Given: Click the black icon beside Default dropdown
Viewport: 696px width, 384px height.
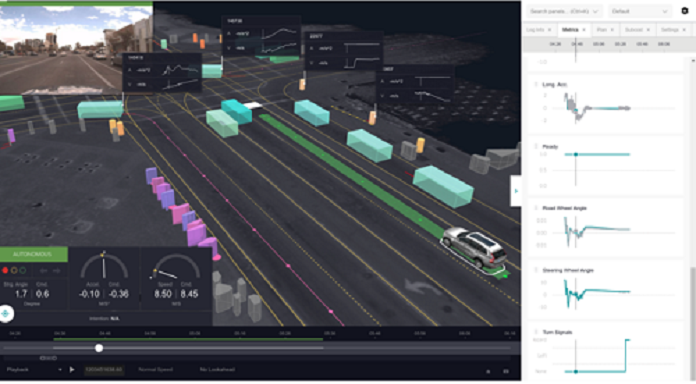Looking at the screenshot, I should coord(685,11).
